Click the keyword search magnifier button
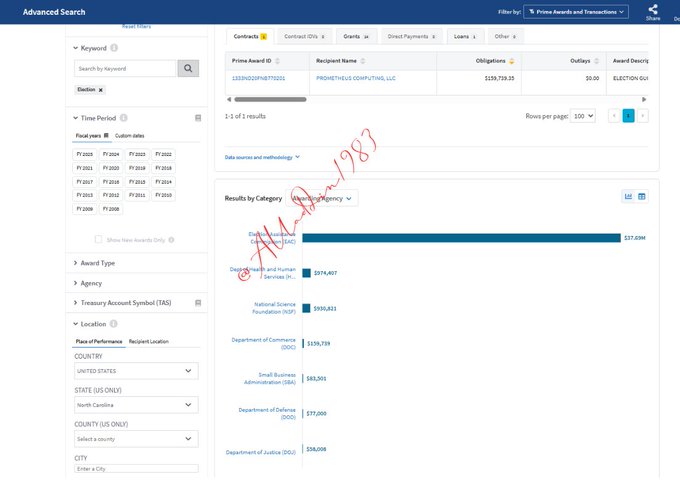This screenshot has width=680, height=485. pos(188,68)
